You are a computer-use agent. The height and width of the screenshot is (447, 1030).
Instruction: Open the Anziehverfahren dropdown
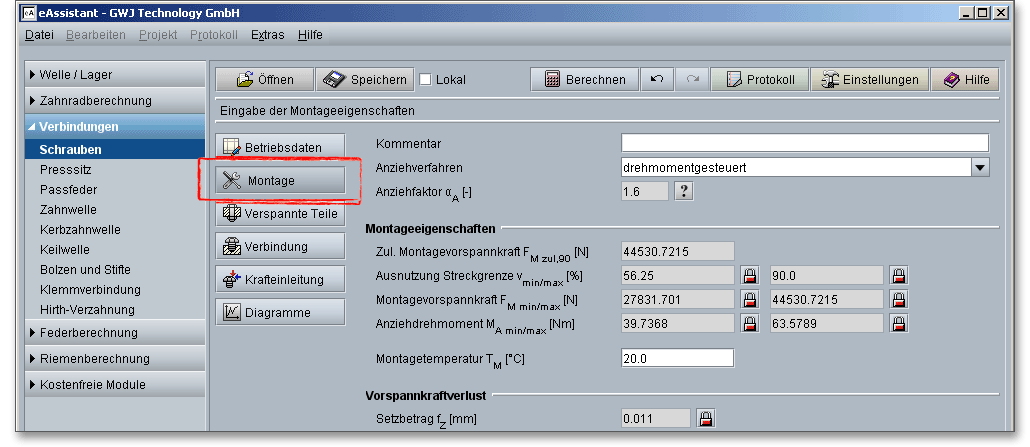coord(980,168)
